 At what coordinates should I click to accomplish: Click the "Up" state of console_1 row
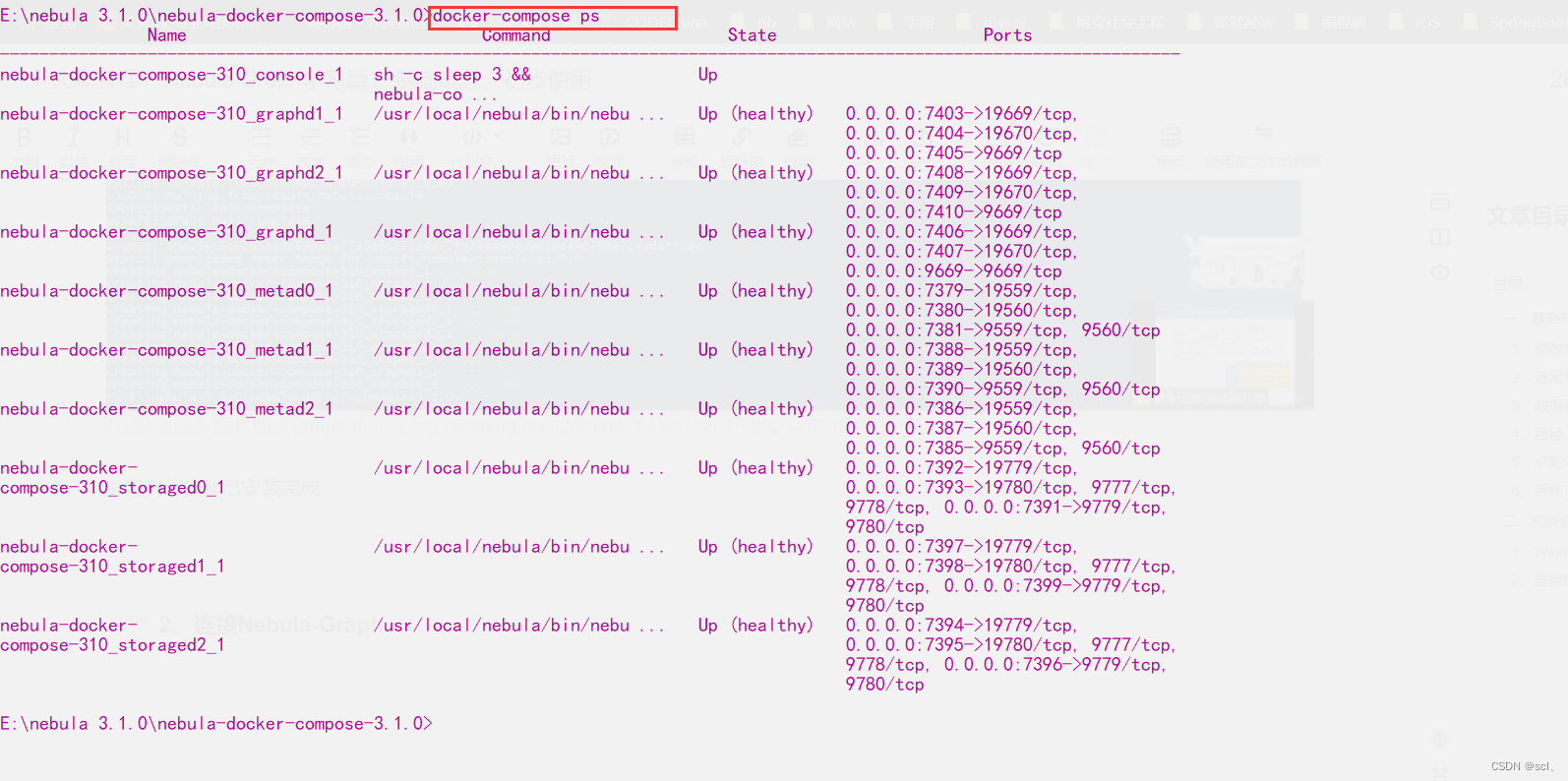tap(707, 75)
